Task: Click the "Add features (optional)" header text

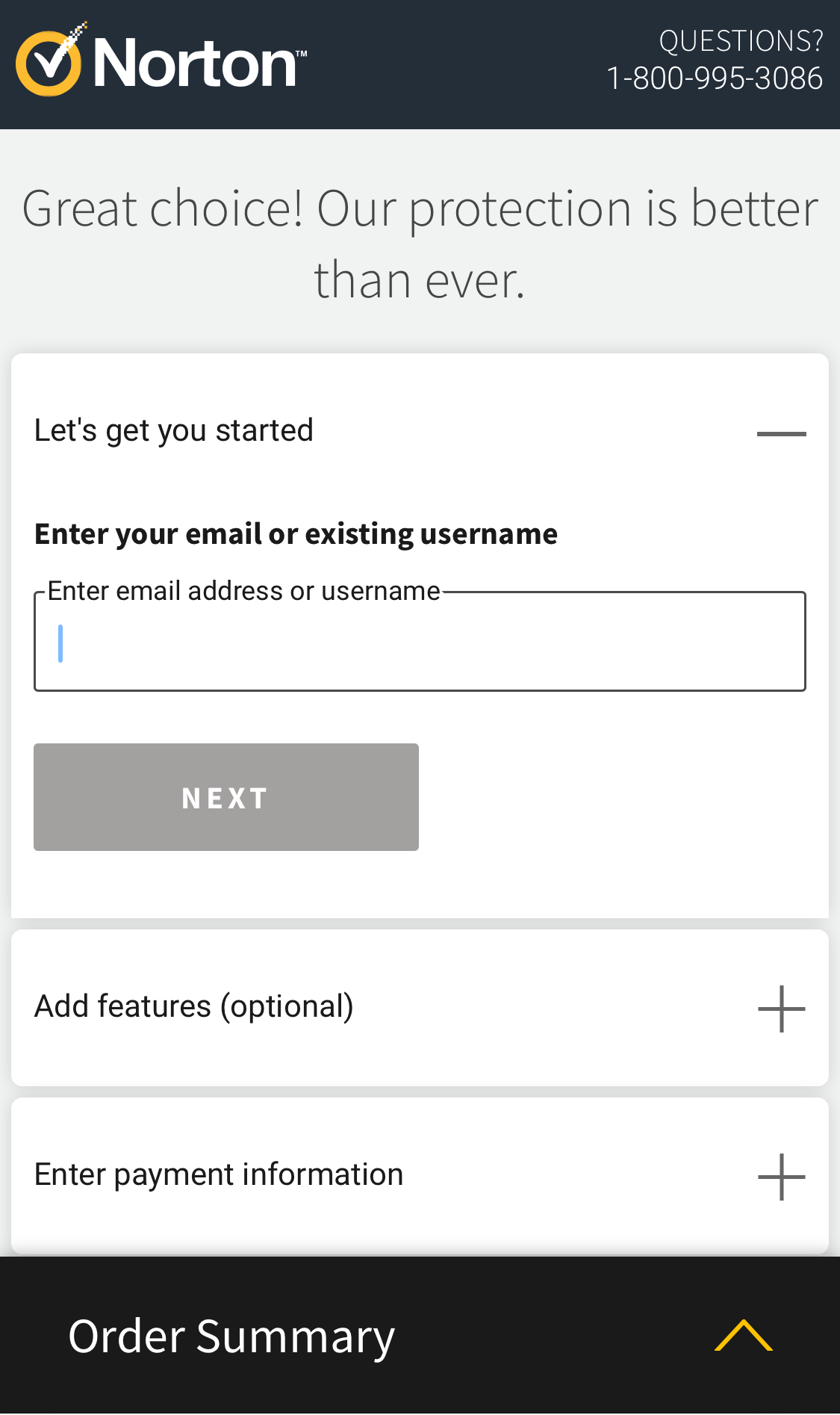Action: click(x=194, y=1006)
